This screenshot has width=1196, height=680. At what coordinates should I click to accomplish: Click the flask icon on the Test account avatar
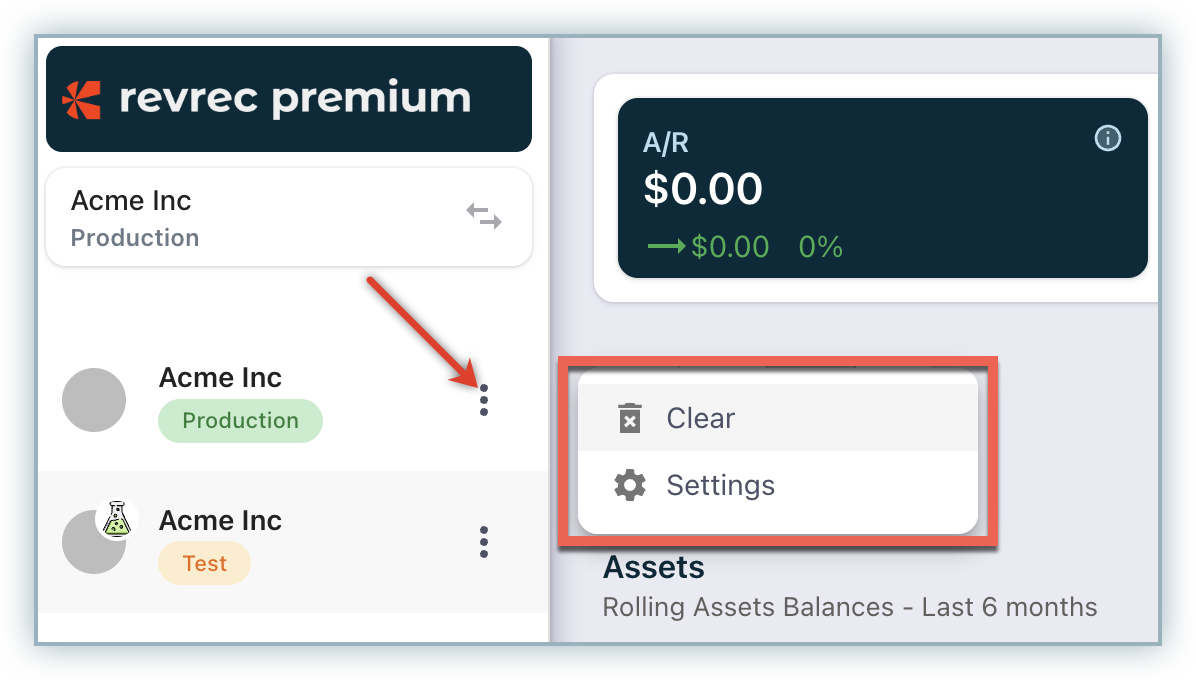click(x=117, y=520)
